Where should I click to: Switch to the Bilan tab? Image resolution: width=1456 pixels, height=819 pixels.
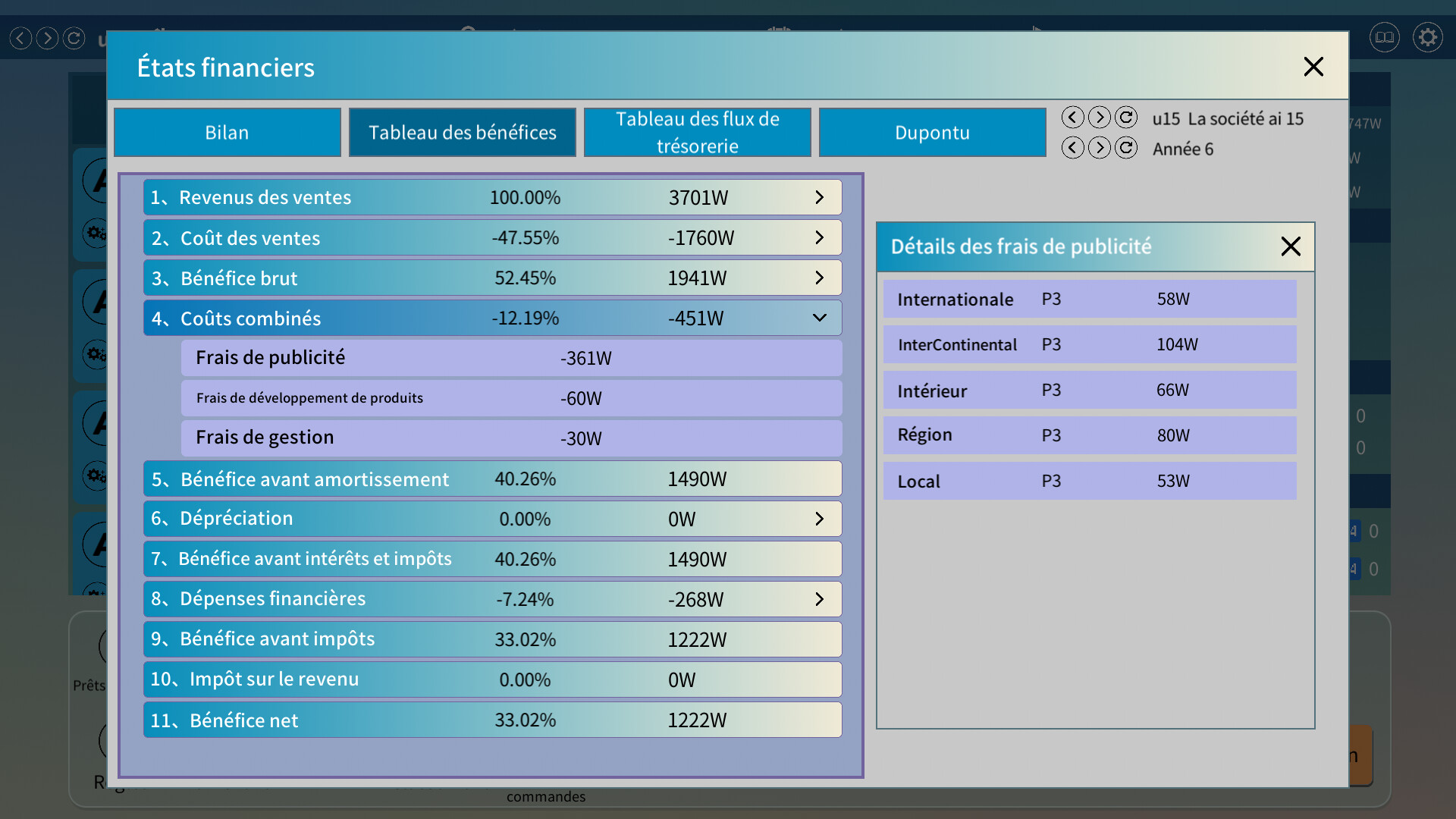[x=227, y=133]
